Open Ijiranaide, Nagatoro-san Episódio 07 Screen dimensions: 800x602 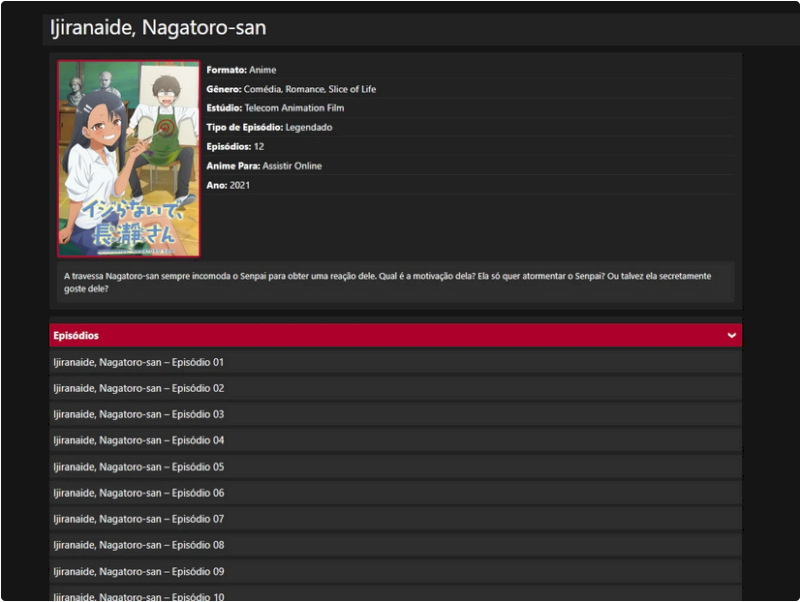point(139,519)
